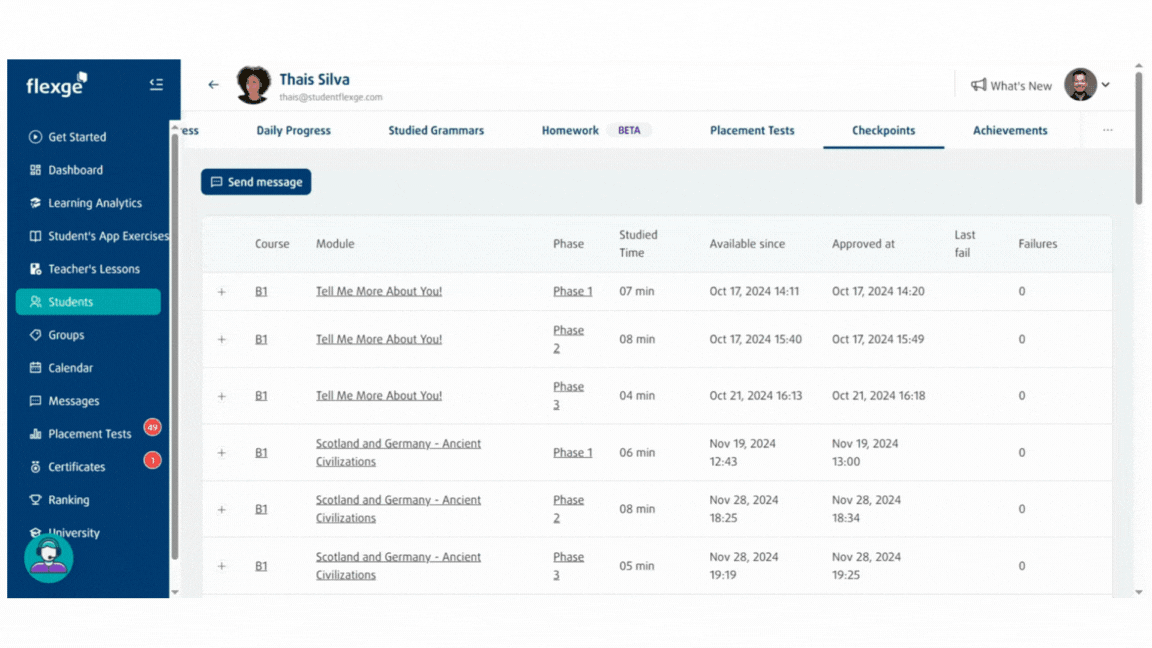Viewport: 1152px width, 648px height.
Task: Collapse the sidebar using the menu icon
Action: [x=156, y=85]
